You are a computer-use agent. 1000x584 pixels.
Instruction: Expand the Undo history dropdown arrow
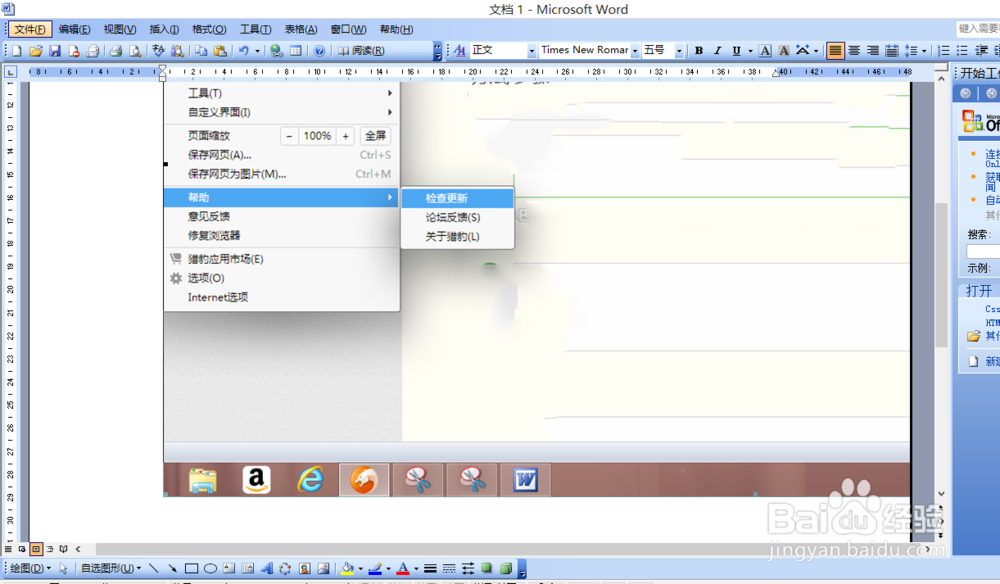tap(258, 51)
